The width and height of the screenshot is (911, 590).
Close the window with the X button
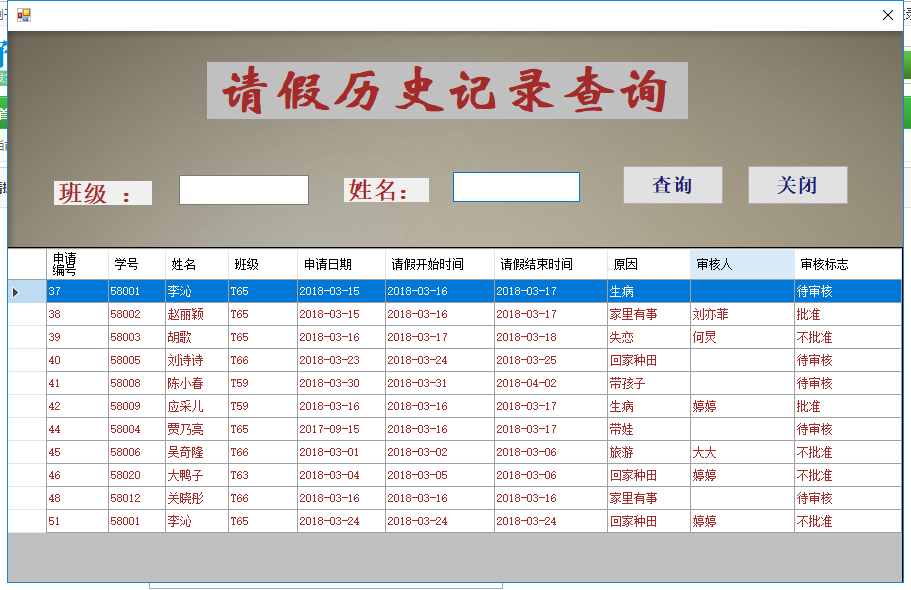(887, 15)
